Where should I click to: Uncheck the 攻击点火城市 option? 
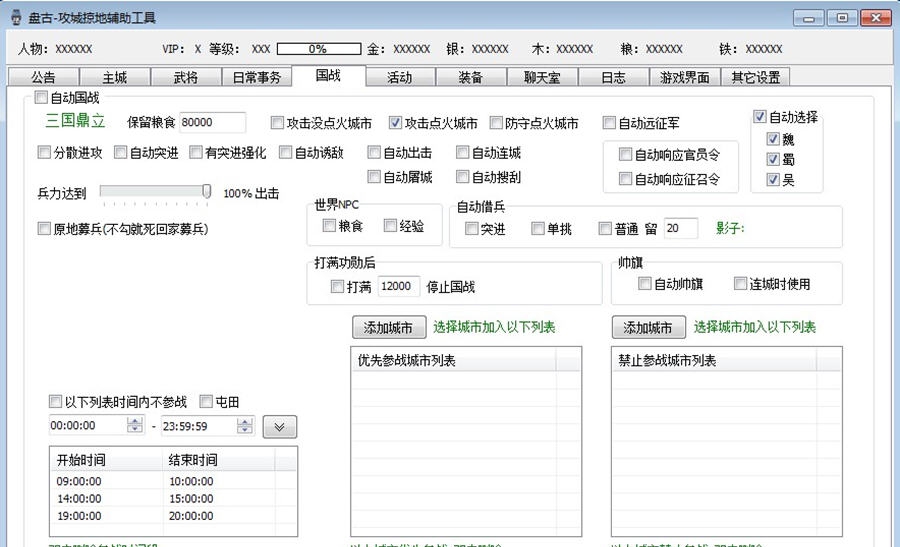pos(395,123)
